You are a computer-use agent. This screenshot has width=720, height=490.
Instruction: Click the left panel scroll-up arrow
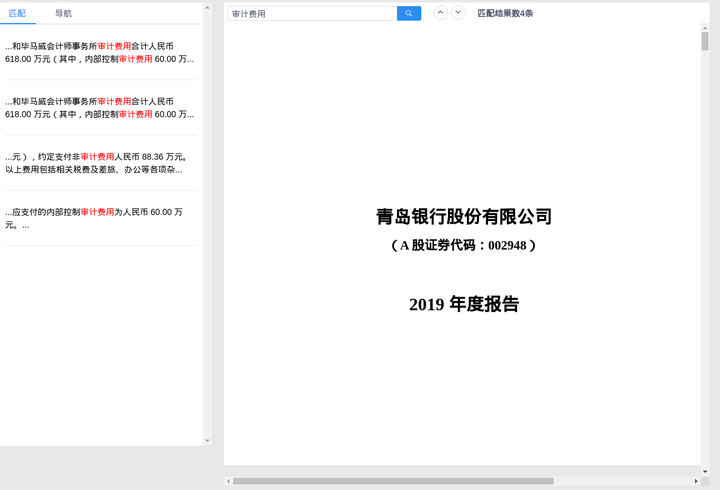pos(207,7)
